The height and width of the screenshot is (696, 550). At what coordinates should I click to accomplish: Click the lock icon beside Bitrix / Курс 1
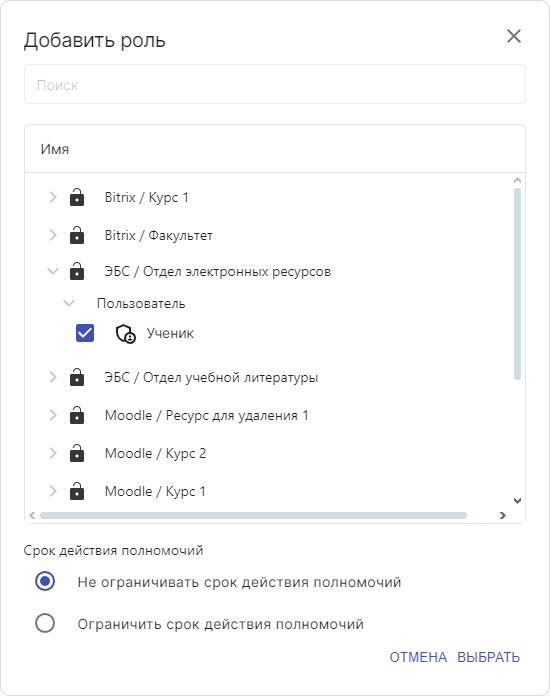point(77,197)
